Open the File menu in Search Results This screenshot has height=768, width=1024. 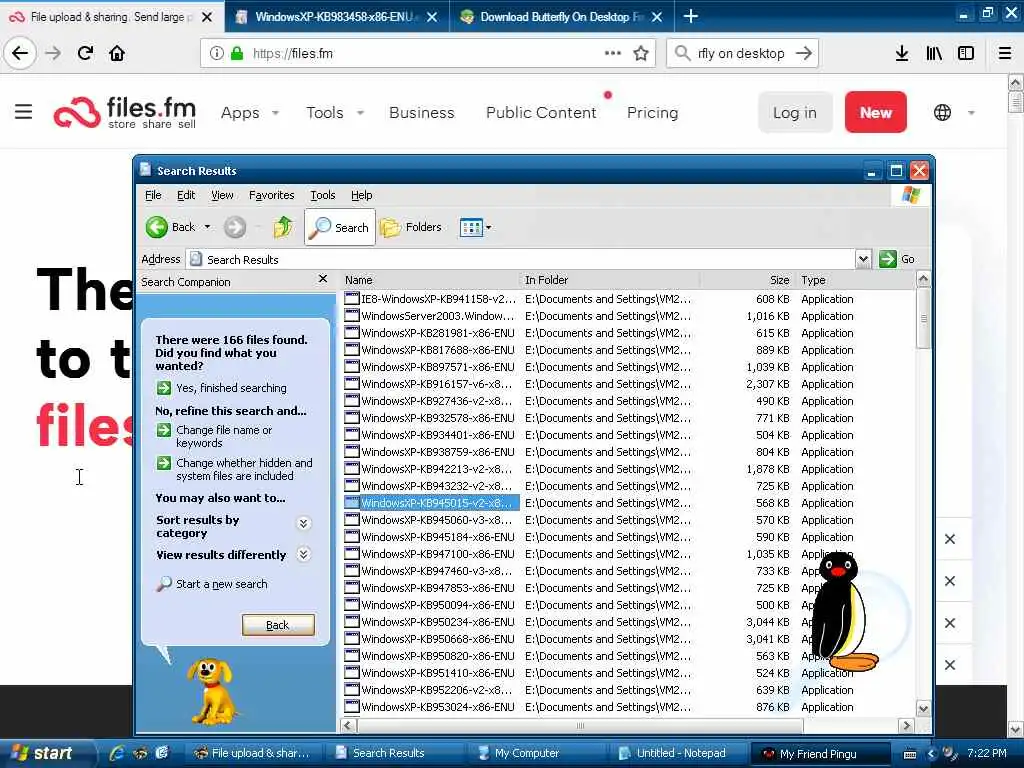(153, 195)
